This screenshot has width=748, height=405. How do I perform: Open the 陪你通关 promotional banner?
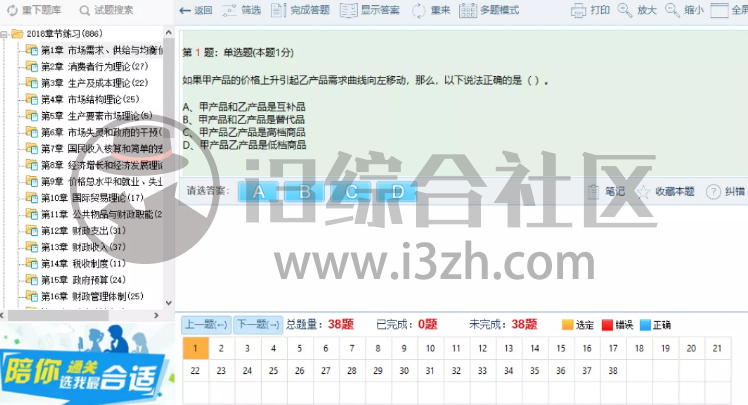click(87, 364)
